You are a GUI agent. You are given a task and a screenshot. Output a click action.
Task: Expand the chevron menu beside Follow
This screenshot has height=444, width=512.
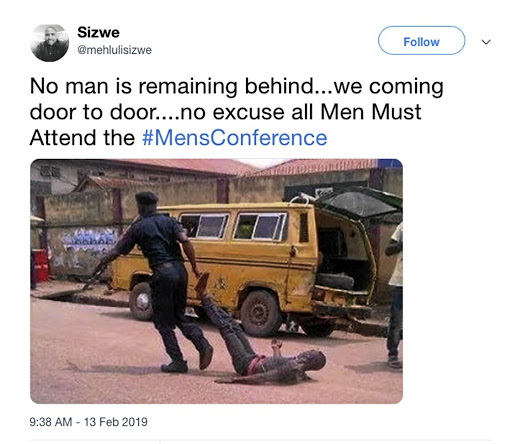tap(486, 42)
